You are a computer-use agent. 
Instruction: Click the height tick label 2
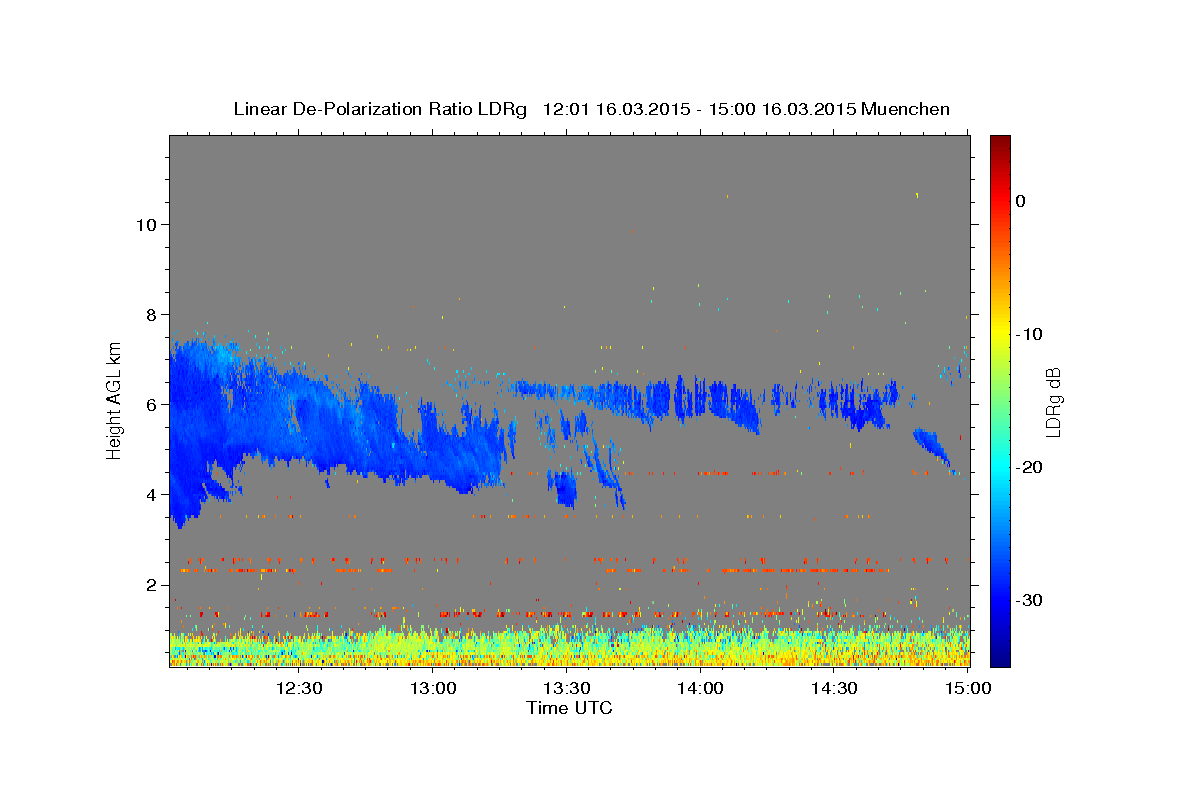click(x=150, y=584)
